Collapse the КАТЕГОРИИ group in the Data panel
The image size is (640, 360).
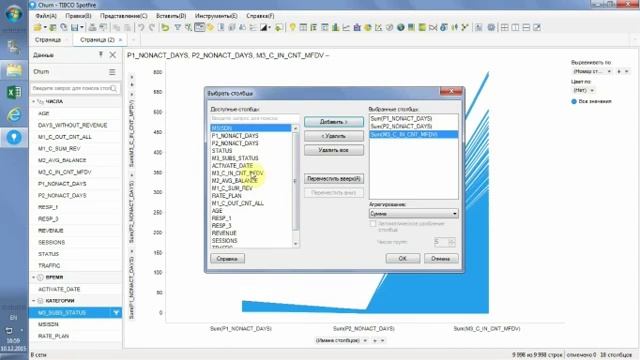[x=33, y=301]
